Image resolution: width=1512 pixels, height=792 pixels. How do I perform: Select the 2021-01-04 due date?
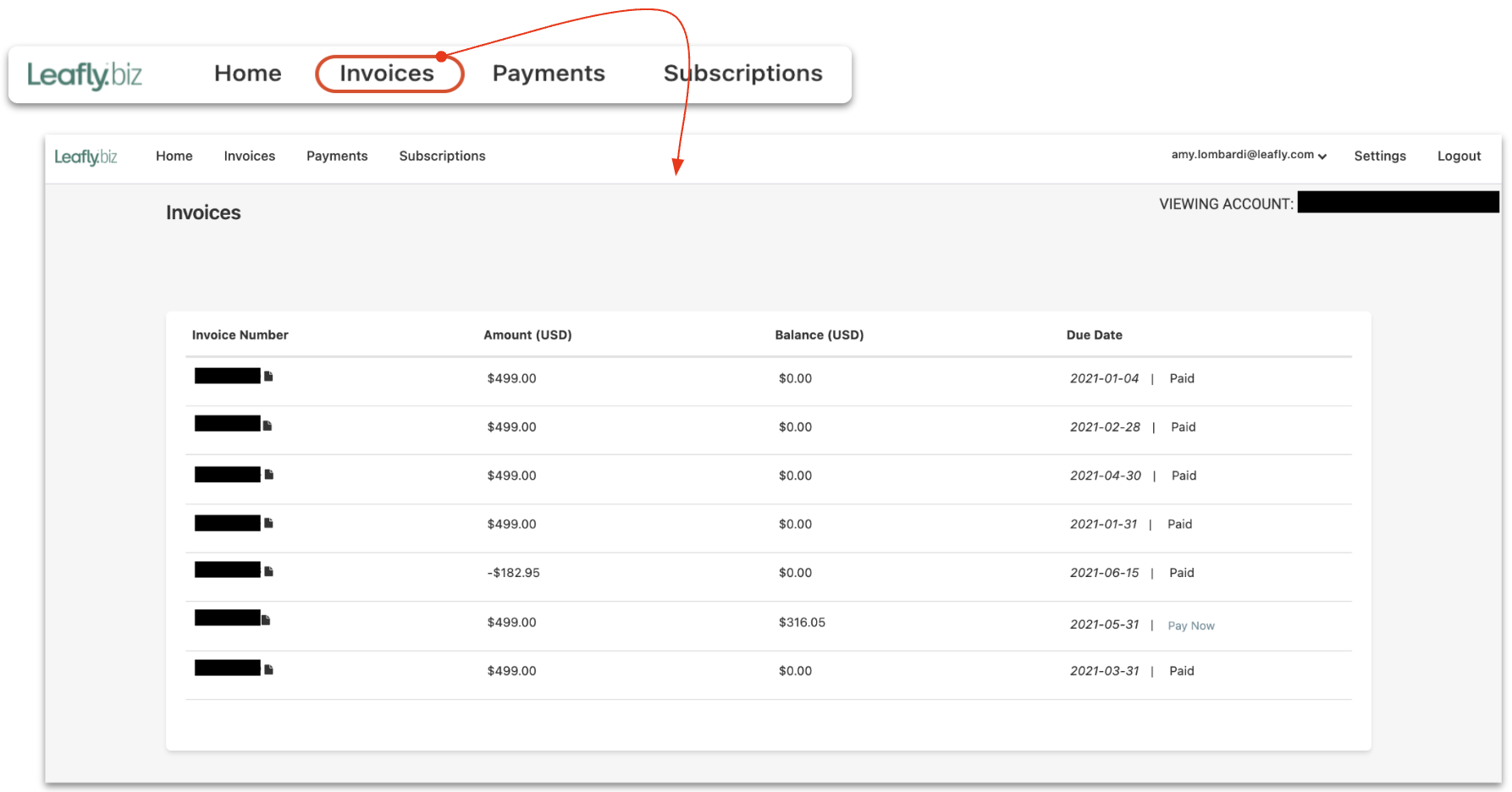pos(1104,378)
